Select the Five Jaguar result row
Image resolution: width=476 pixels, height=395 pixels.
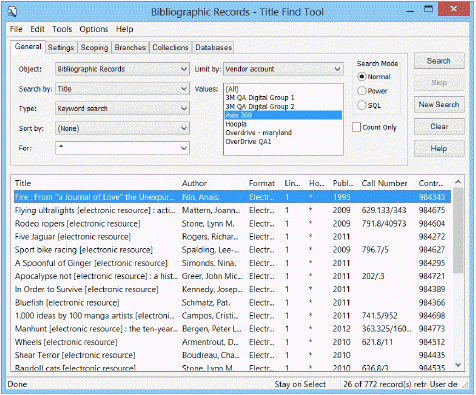[x=232, y=237]
